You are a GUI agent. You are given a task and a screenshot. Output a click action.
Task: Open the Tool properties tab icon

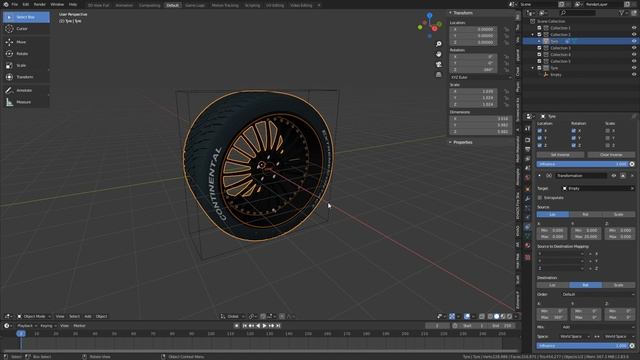coord(527,128)
